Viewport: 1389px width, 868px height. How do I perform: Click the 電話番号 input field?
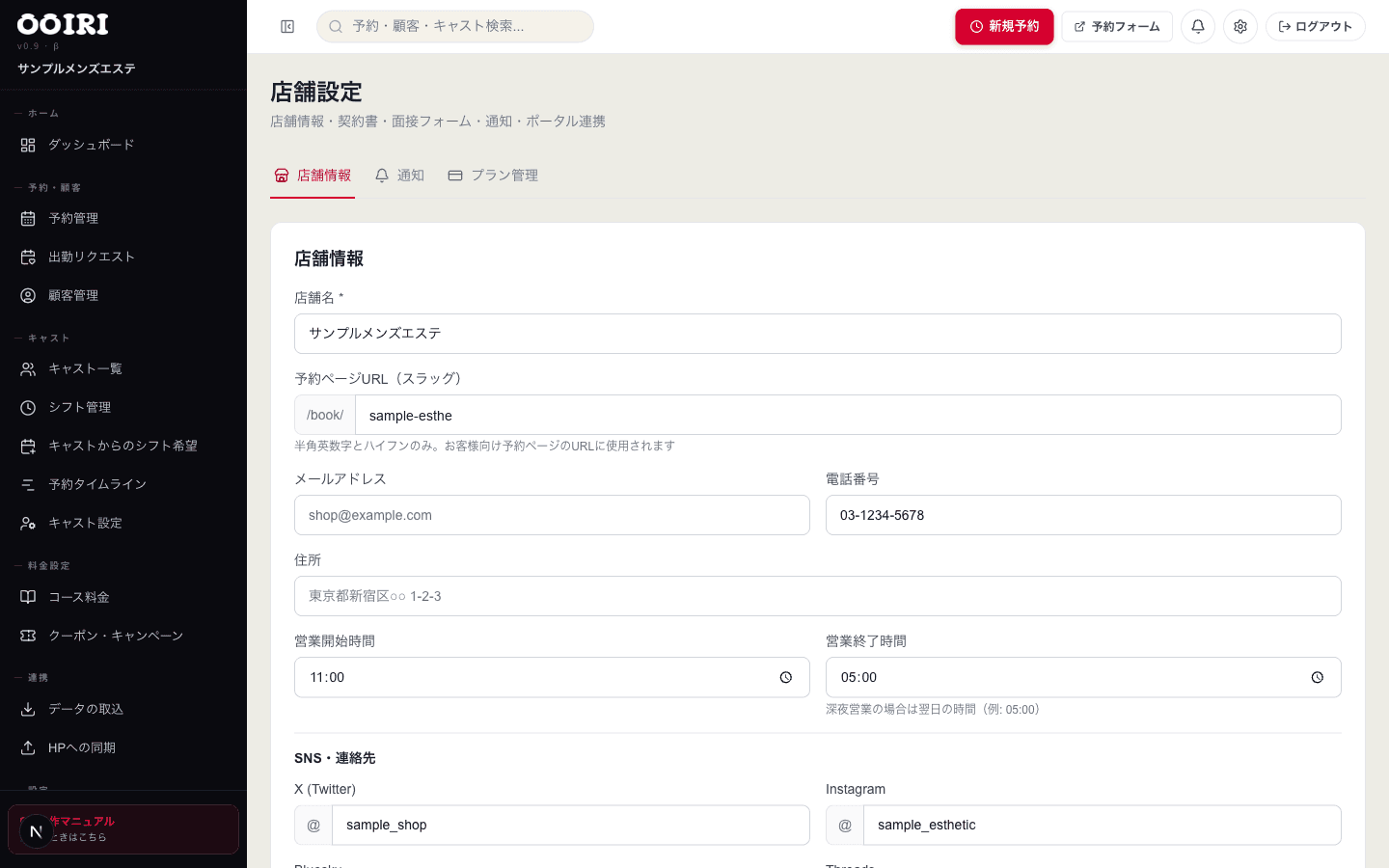[1083, 515]
